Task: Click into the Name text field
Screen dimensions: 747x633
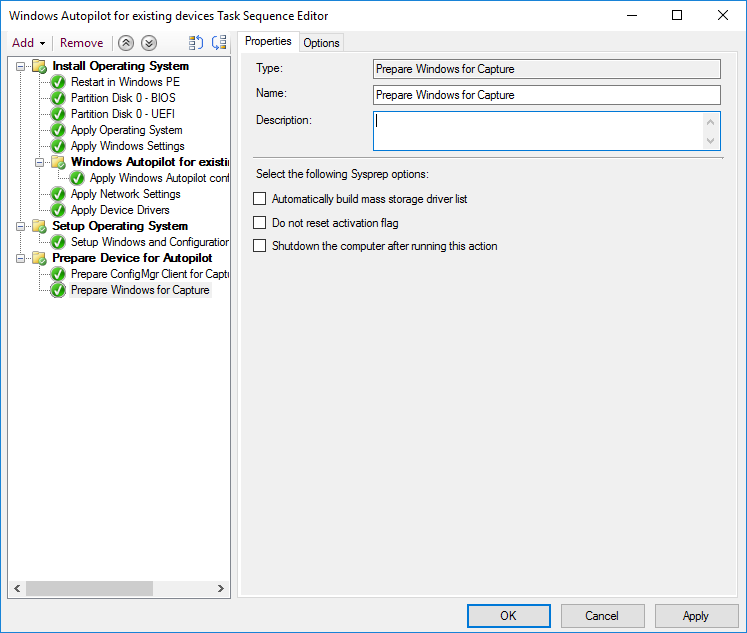Action: coord(546,95)
